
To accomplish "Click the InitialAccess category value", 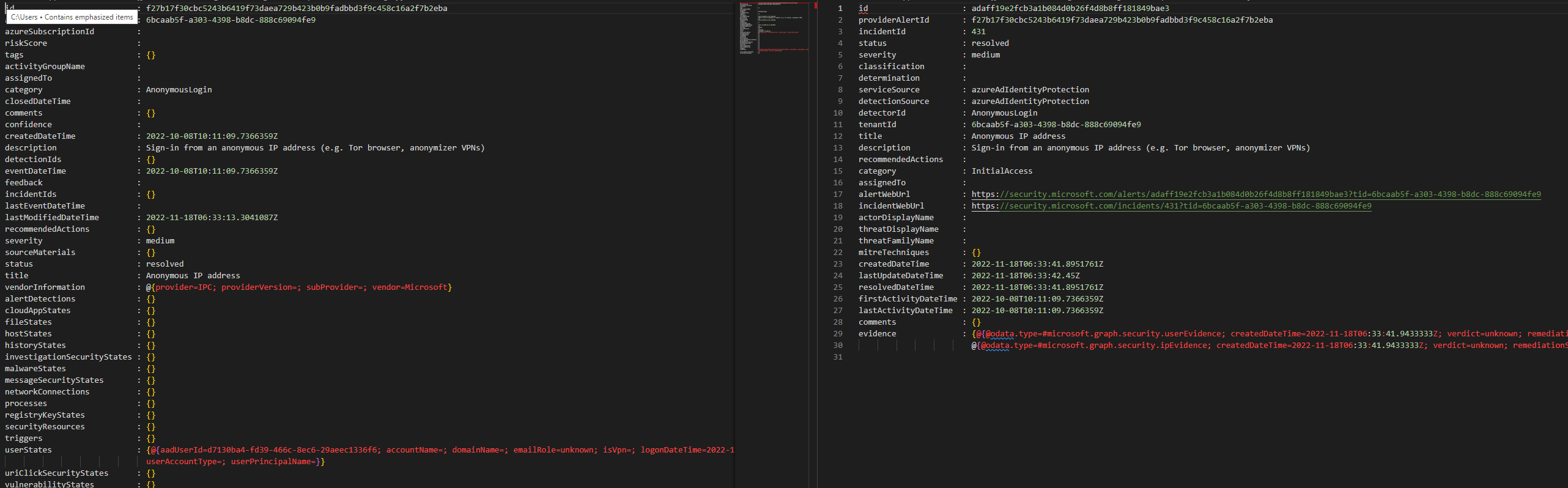I will click(x=1001, y=171).
